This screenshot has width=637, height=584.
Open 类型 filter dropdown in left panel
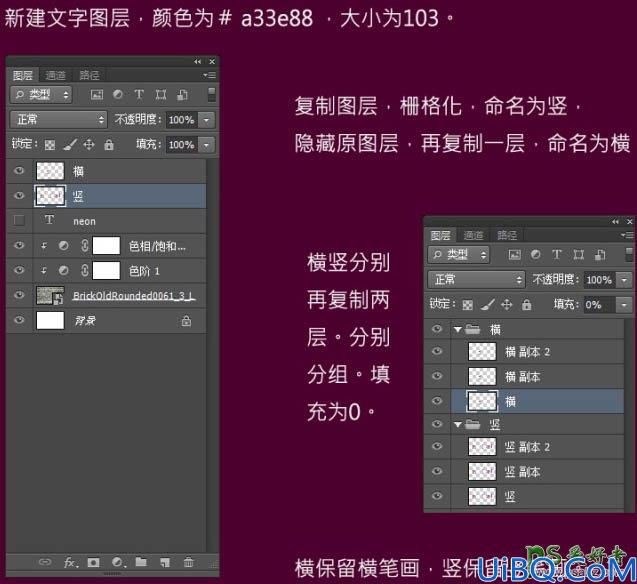click(x=41, y=95)
